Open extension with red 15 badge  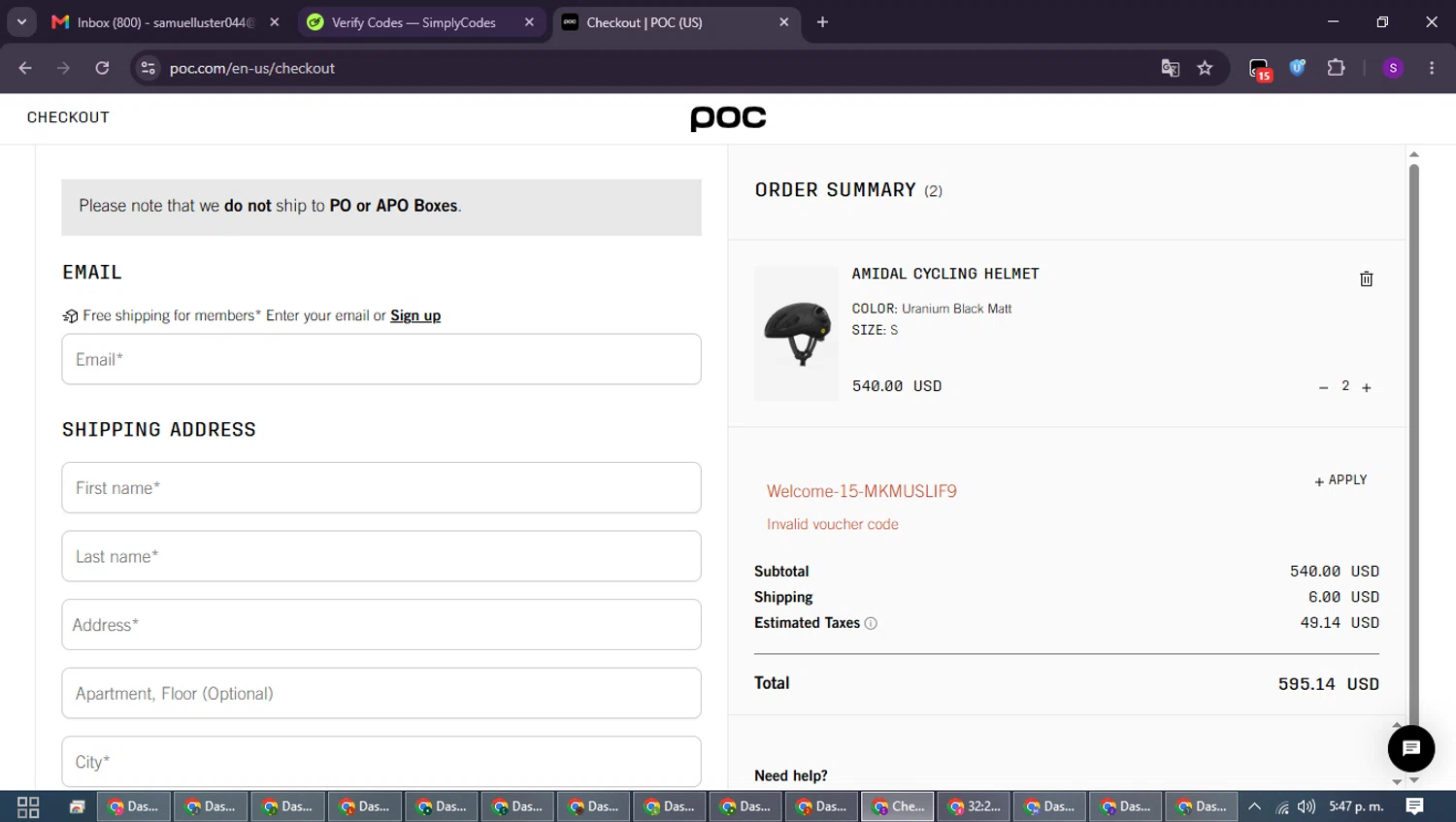point(1260,69)
